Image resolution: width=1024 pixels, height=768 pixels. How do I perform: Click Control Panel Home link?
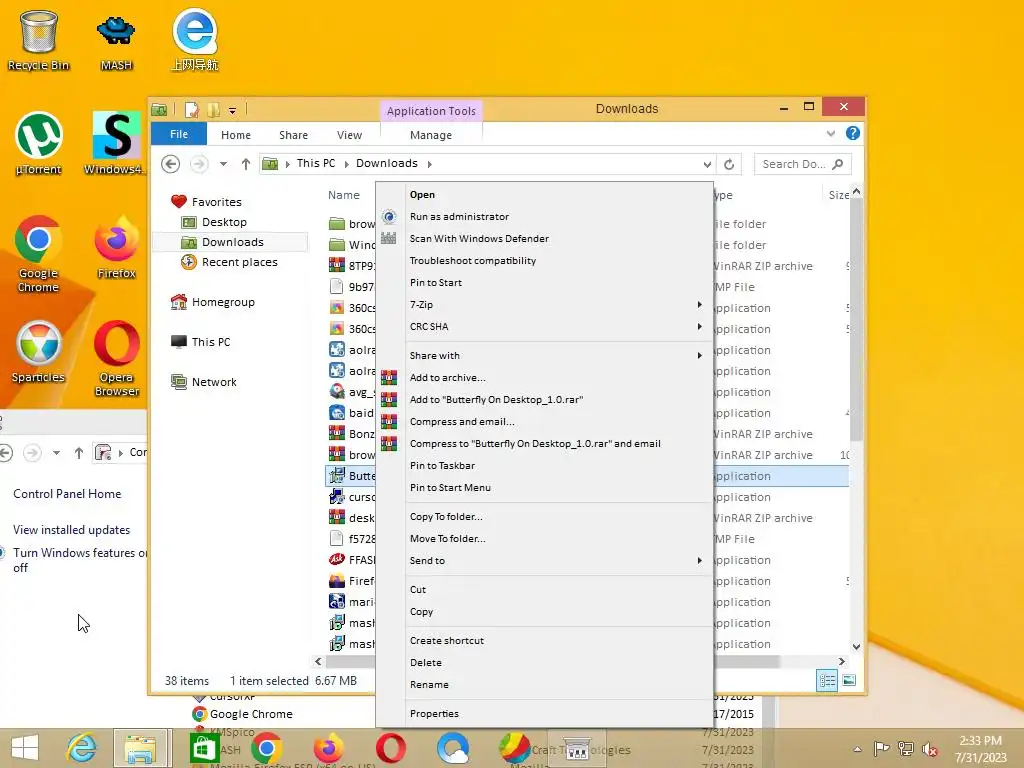(67, 494)
